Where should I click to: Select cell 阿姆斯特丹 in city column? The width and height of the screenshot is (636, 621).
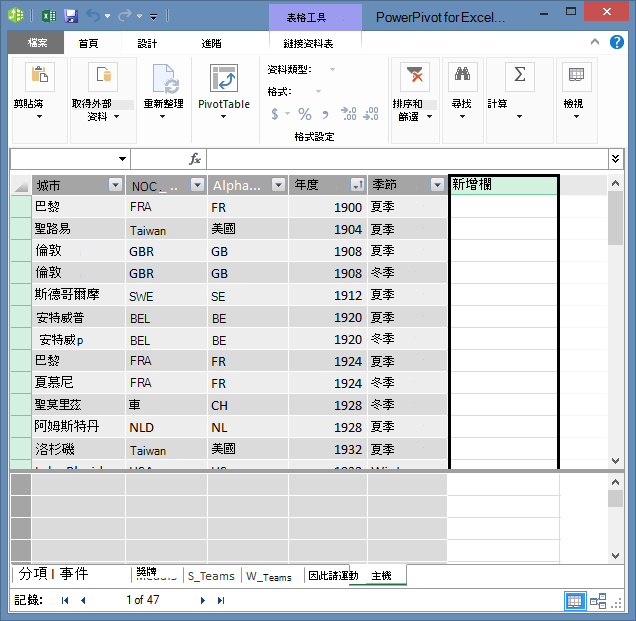pos(79,427)
